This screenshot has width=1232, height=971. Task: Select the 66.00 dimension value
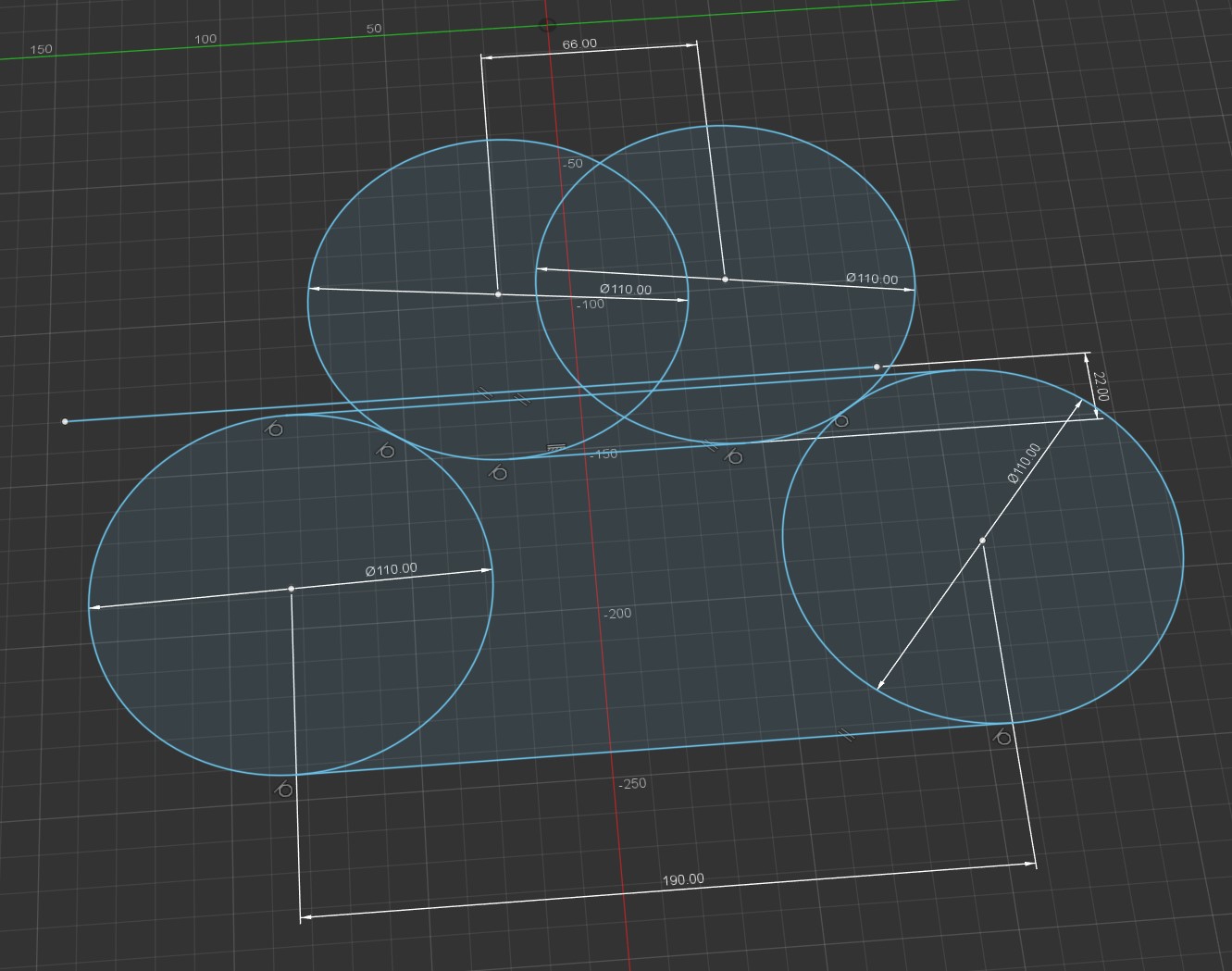(579, 44)
